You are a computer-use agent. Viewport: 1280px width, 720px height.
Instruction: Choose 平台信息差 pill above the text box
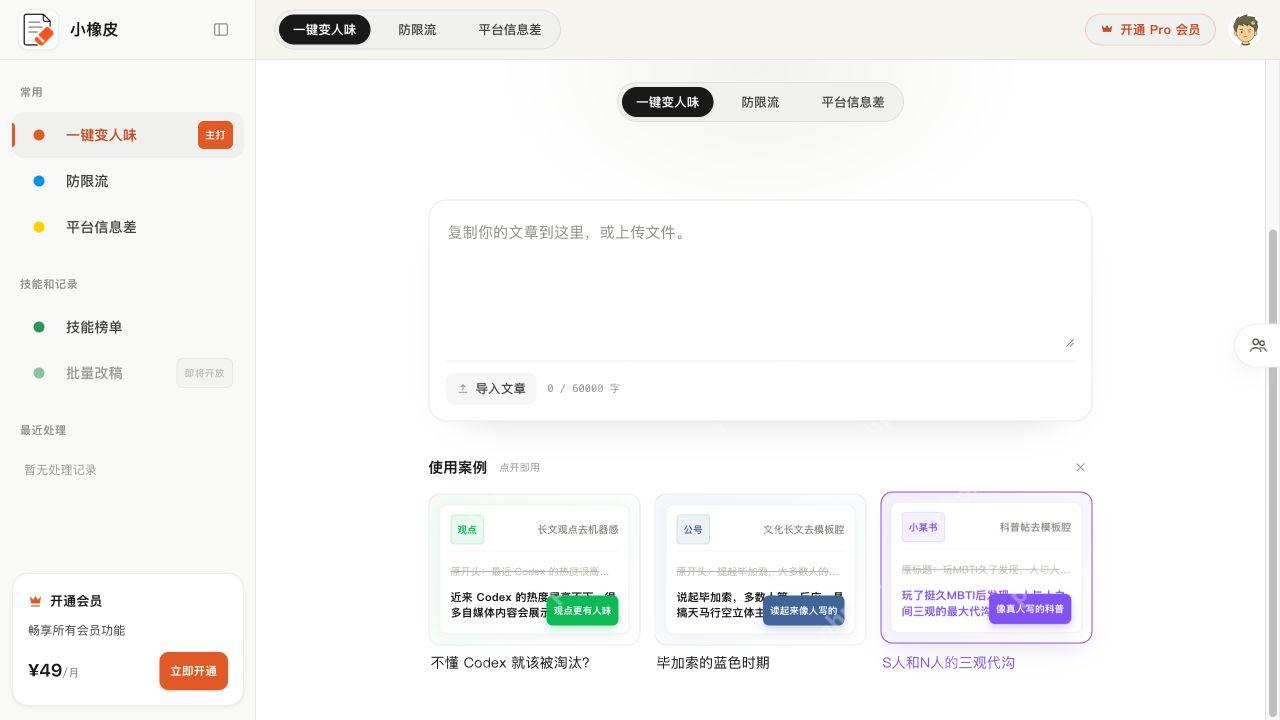853,102
